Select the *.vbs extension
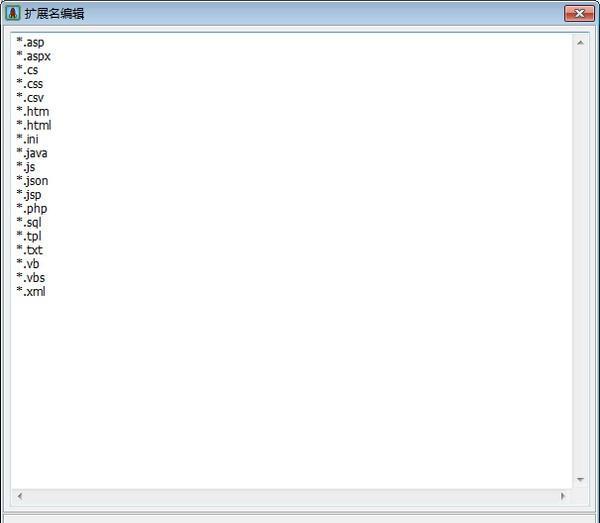Viewport: 600px width, 523px height. coord(31,277)
